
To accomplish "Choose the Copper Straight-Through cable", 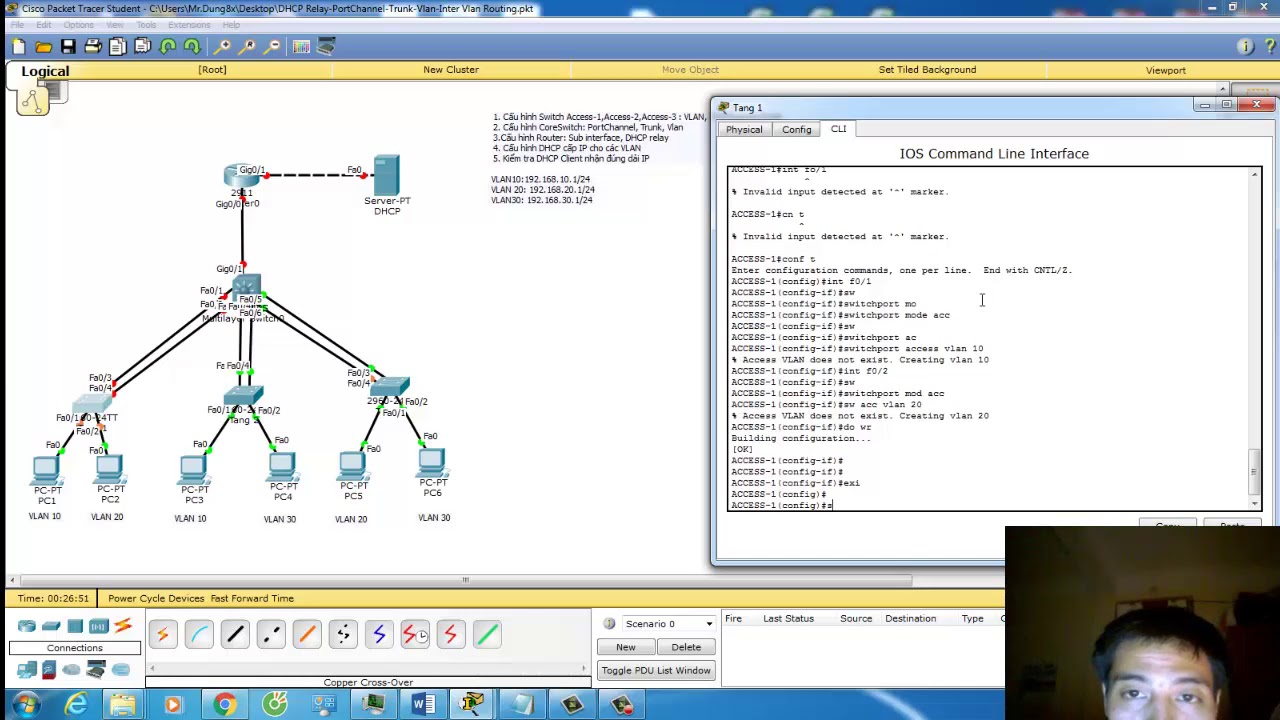I will pos(235,634).
